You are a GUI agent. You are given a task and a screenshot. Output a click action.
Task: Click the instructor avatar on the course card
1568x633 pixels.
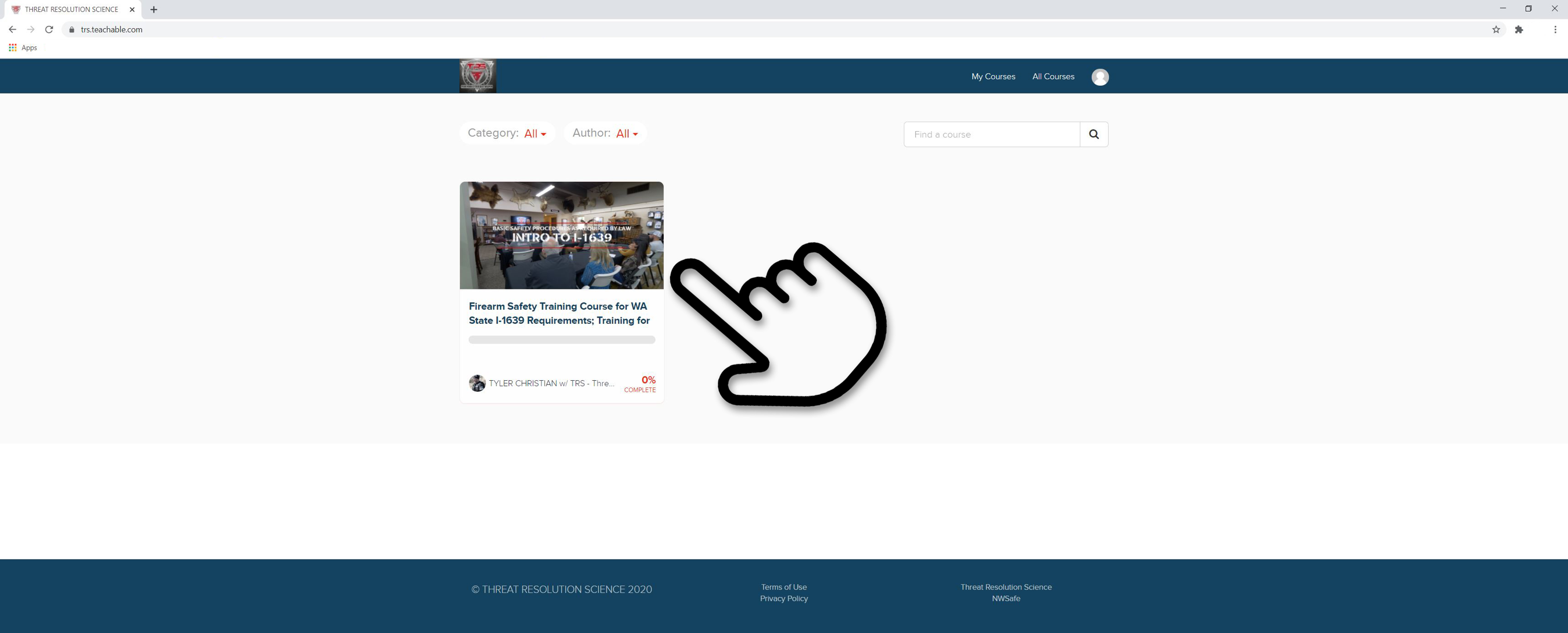click(477, 383)
